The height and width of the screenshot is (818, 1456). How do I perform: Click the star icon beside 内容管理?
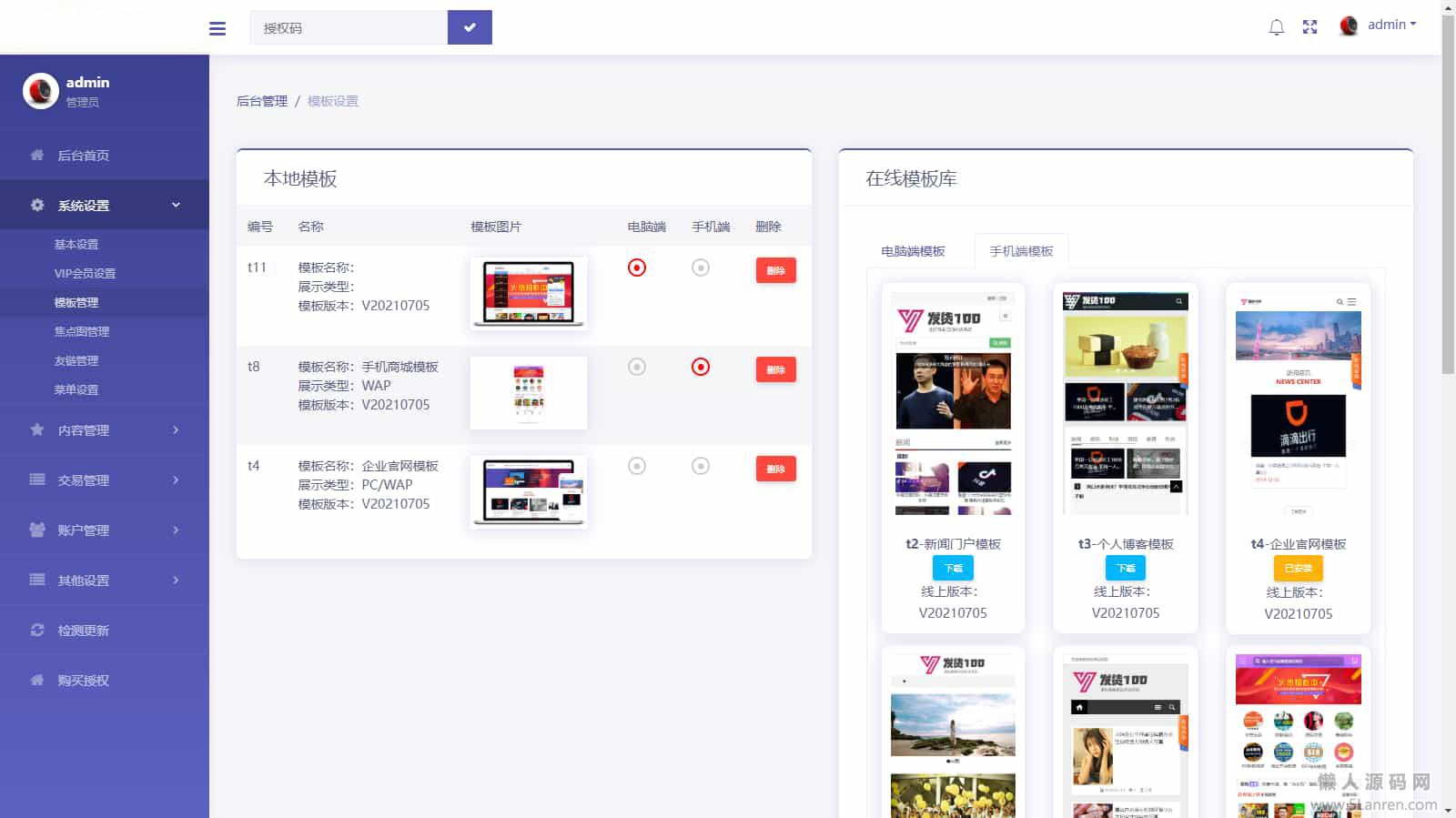pyautogui.click(x=37, y=429)
